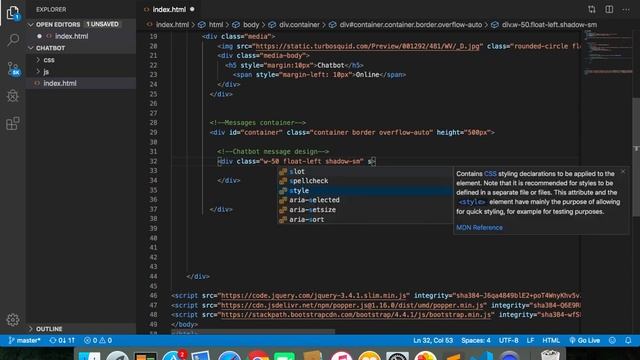This screenshot has width=640, height=360.
Task: Open errors and warnings count
Action: click(x=98, y=340)
